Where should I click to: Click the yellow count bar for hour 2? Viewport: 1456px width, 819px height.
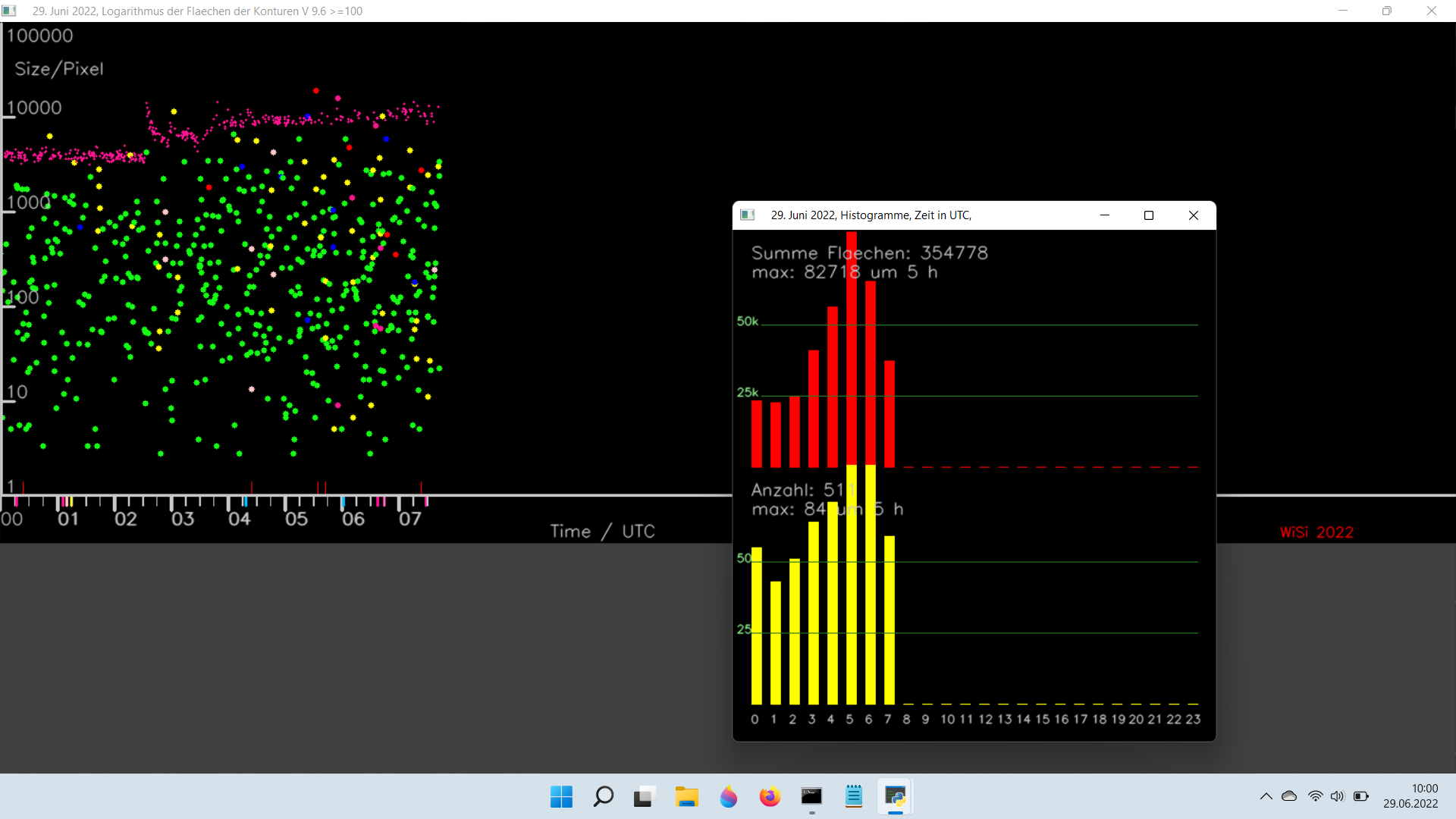(795, 632)
